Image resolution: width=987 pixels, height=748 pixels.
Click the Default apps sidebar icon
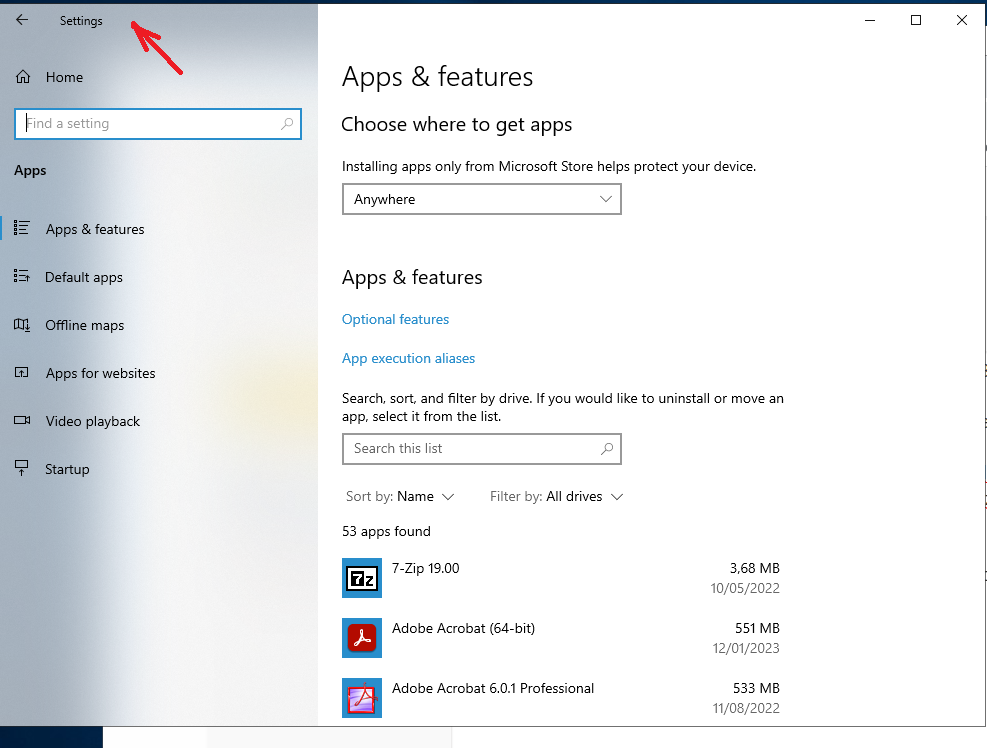[x=22, y=277]
